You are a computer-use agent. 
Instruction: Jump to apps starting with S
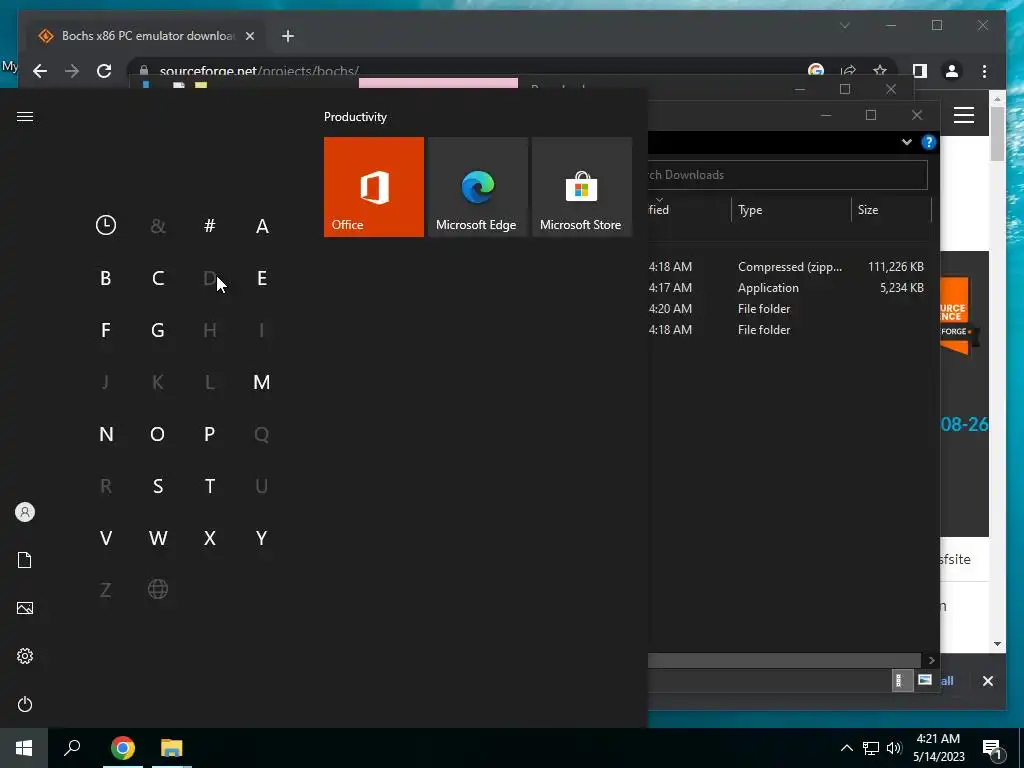point(157,486)
